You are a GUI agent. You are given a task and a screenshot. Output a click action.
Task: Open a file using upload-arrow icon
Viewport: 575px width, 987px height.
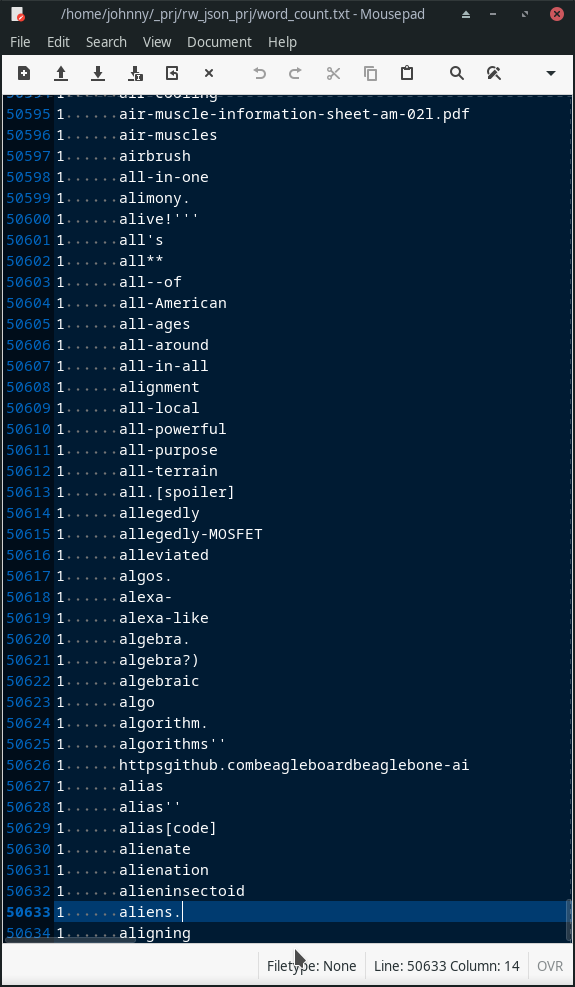[x=60, y=74]
